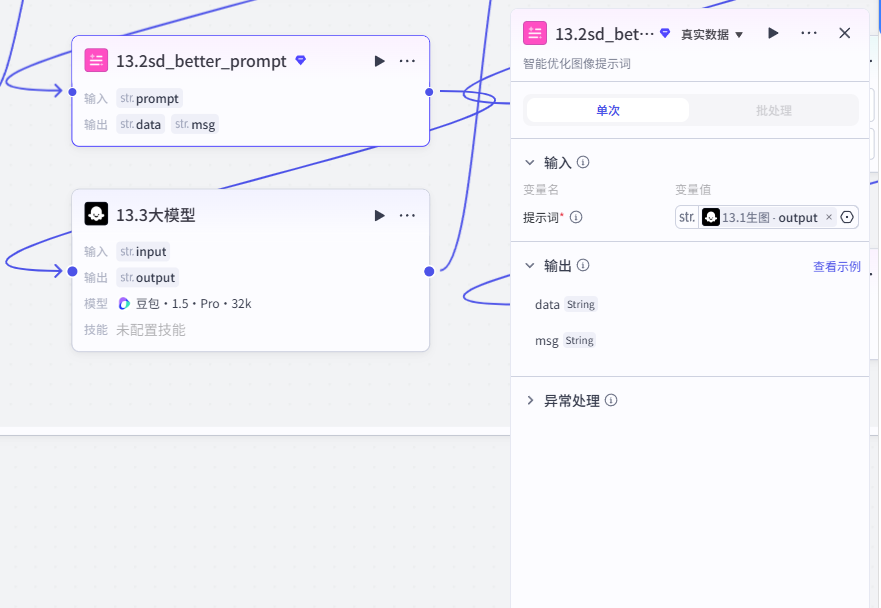Click the 未配置技能 skill text
The image size is (881, 608).
(x=151, y=330)
